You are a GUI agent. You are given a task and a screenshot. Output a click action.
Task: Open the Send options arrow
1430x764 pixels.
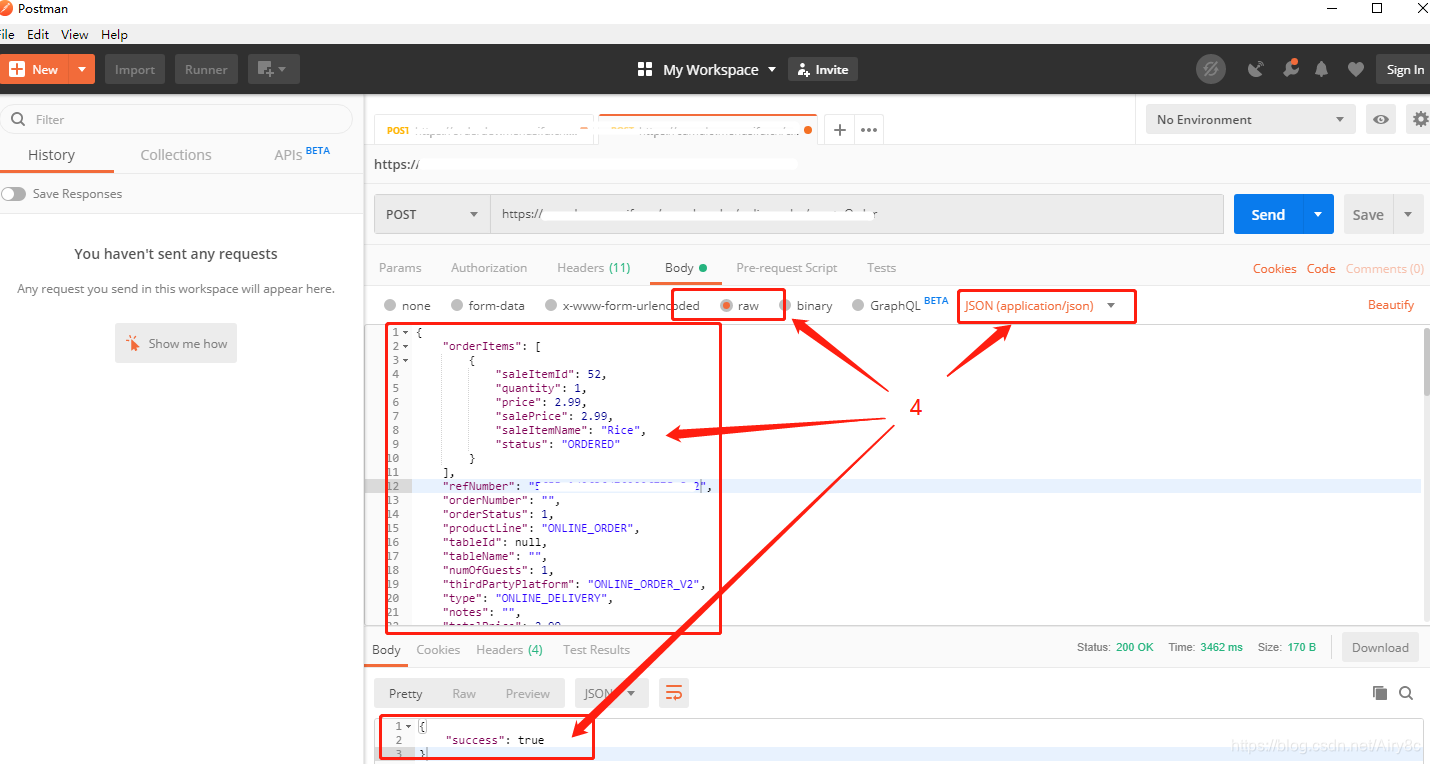tap(1318, 214)
